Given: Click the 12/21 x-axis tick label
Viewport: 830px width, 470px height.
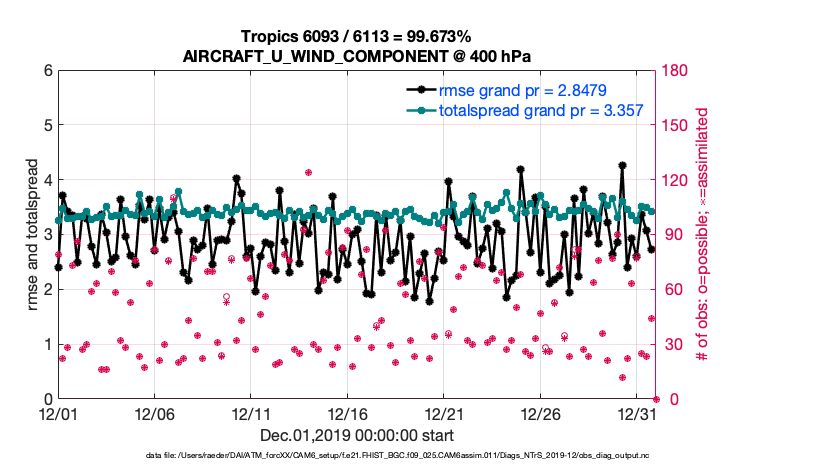Looking at the screenshot, I should pos(444,413).
